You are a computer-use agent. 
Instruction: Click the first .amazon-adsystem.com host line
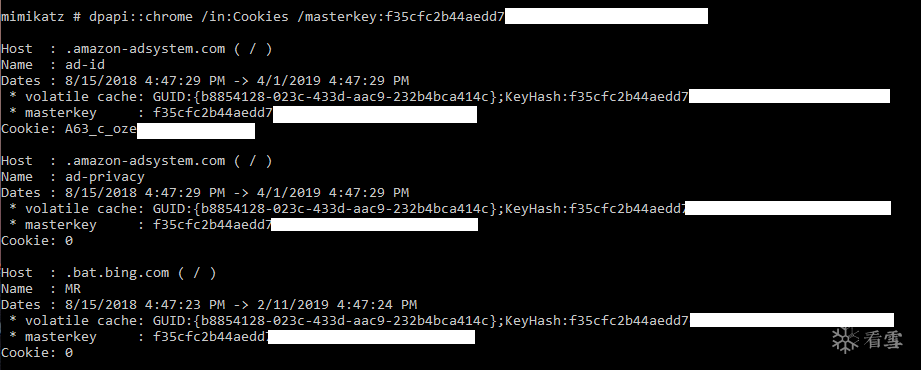click(136, 49)
